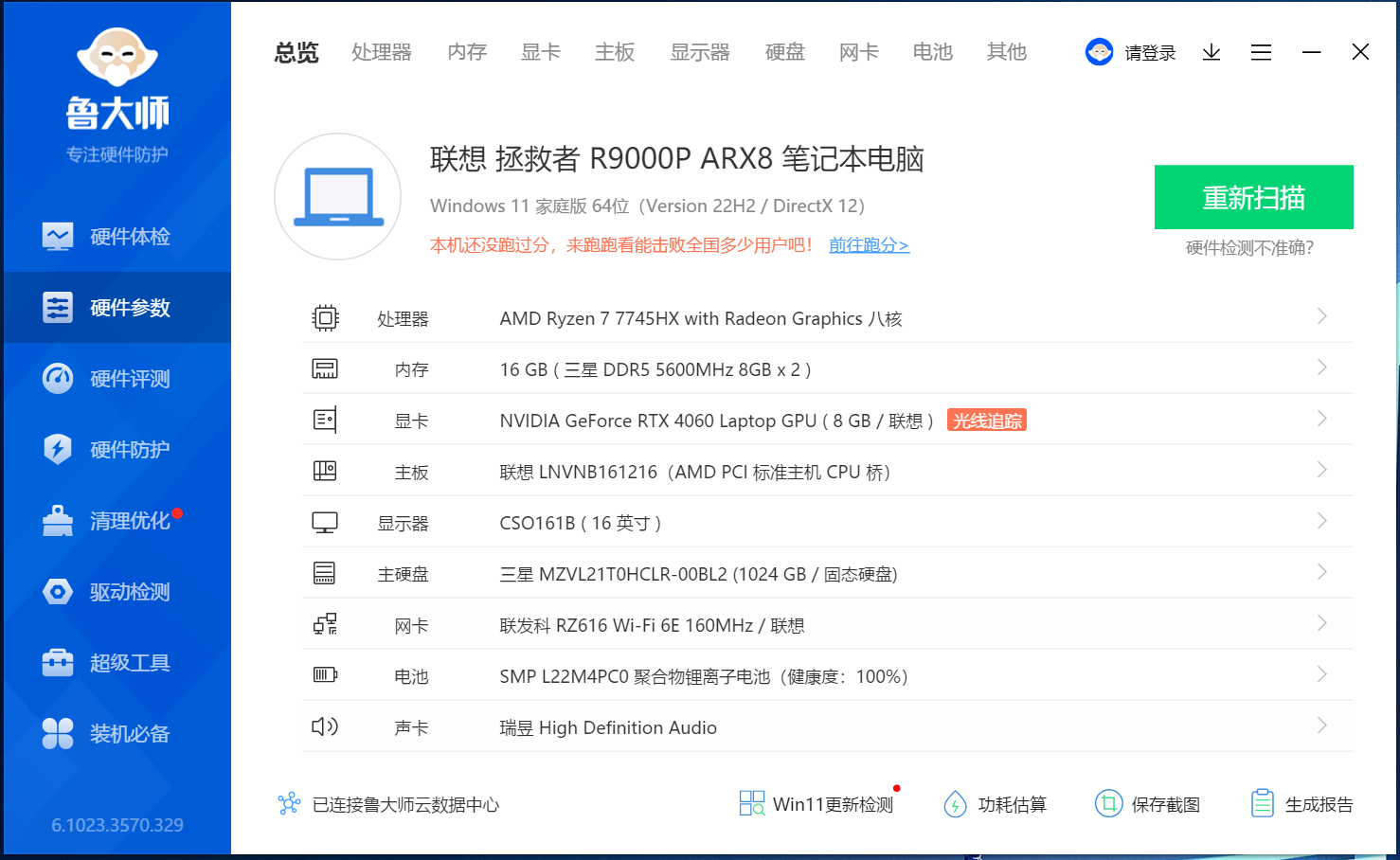The height and width of the screenshot is (860, 1400).
Task: Click 联发科 RZ616 Wi-Fi 6E text
Action: point(652,626)
